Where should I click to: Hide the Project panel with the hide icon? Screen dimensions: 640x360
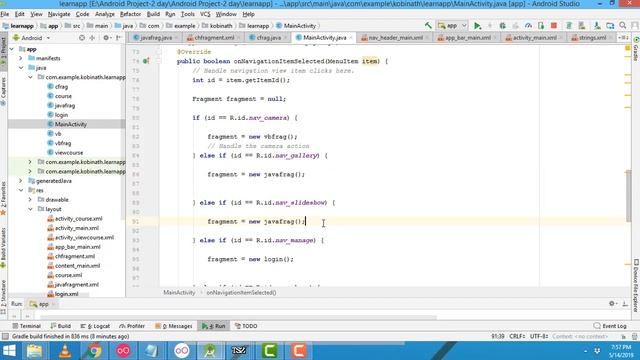(x=118, y=38)
